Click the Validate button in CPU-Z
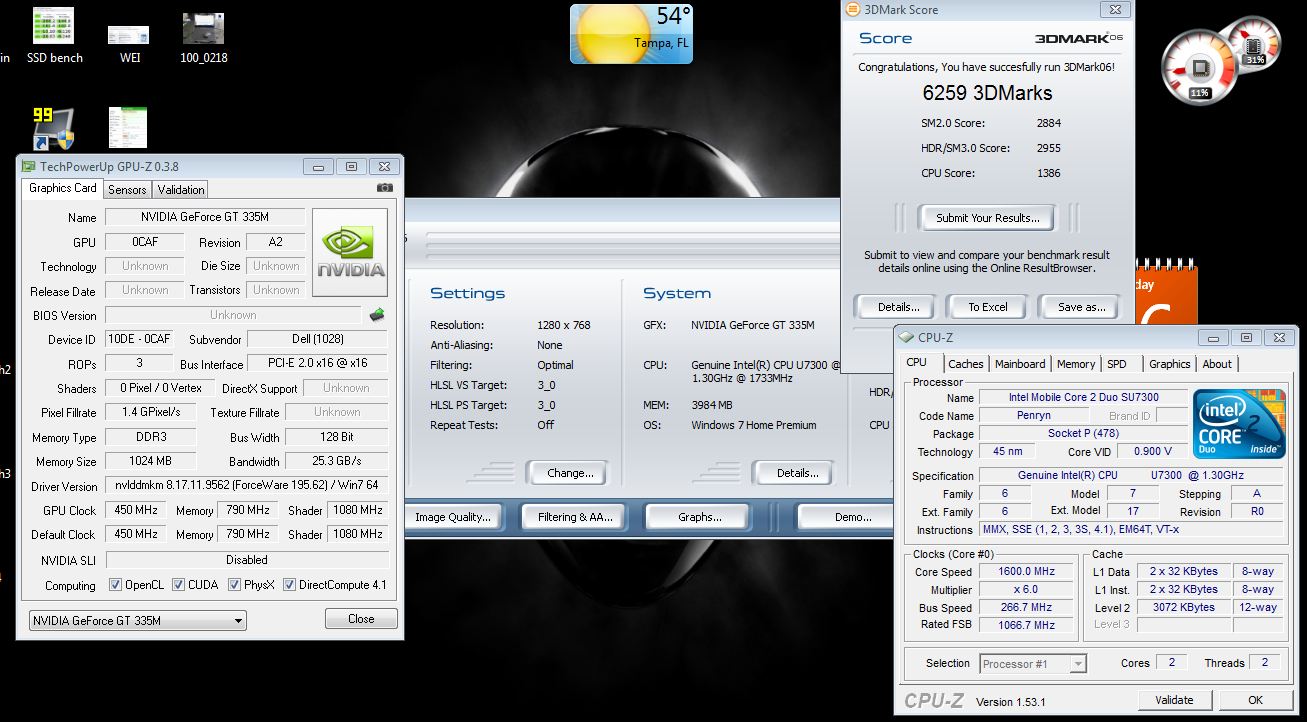Screen dimensions: 1307x722 (x=1174, y=700)
